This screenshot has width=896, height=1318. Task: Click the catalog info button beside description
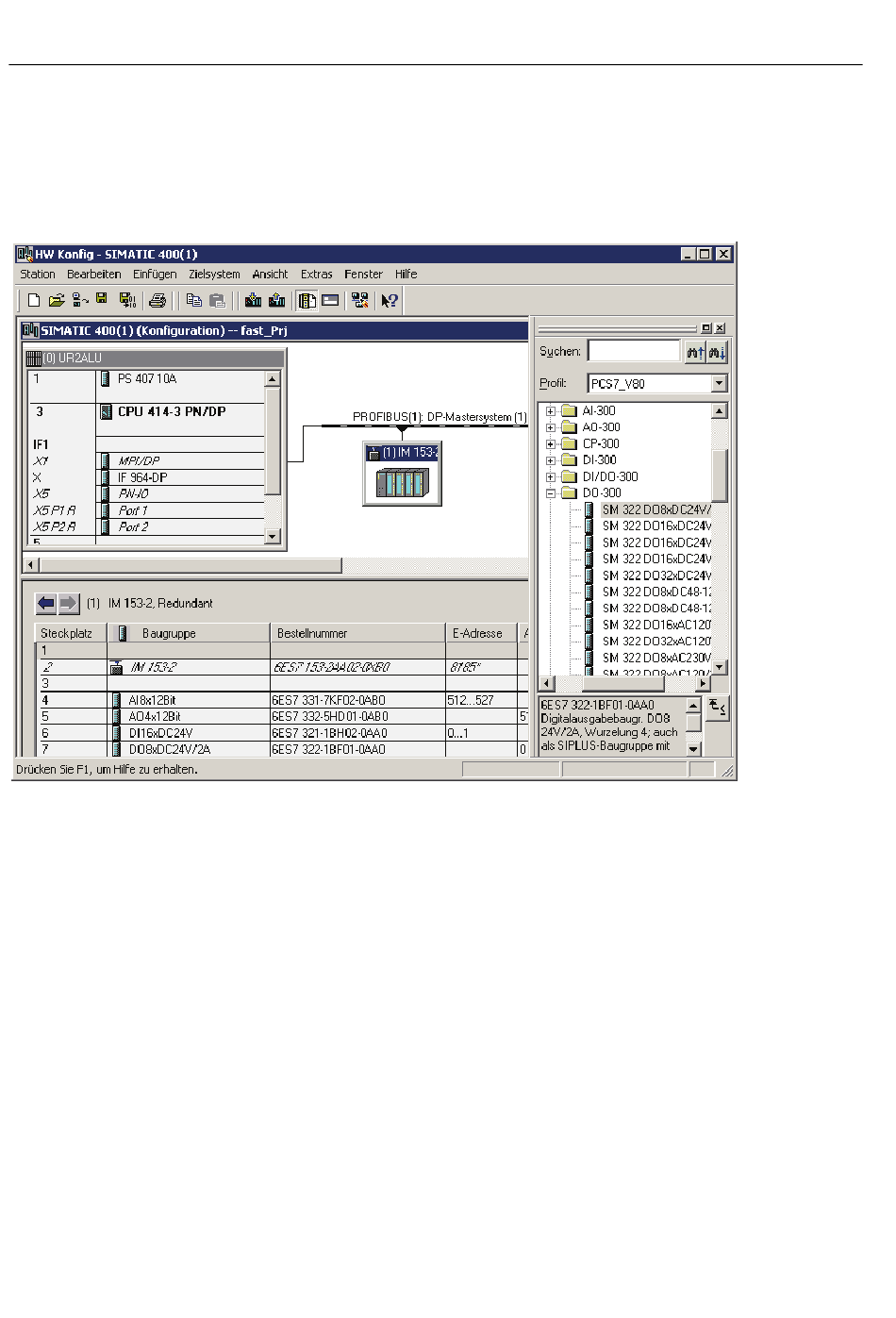pyautogui.click(x=718, y=708)
